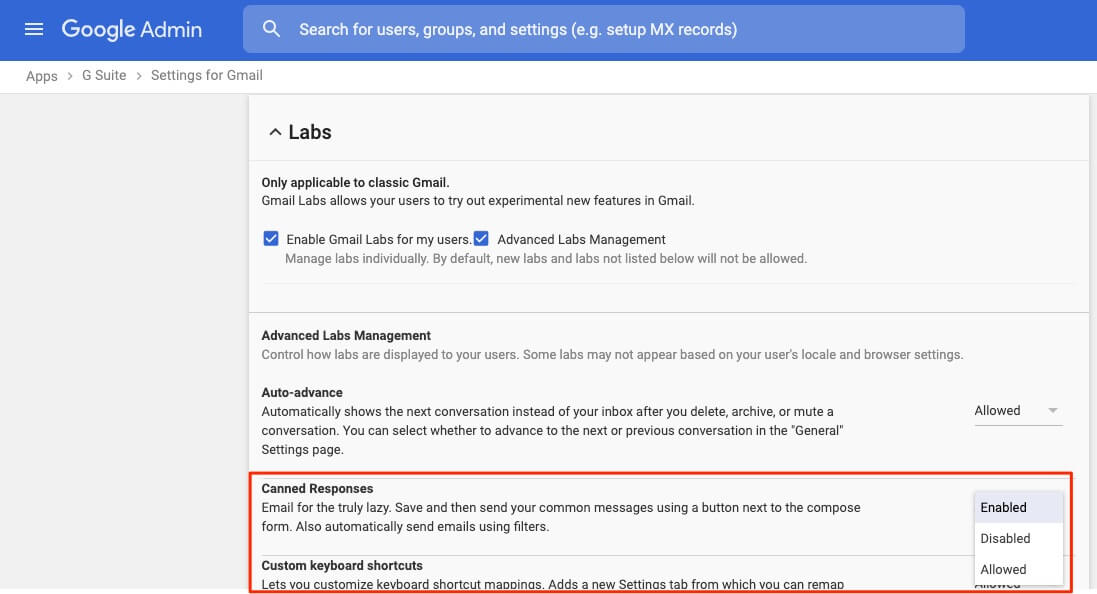Screen dimensions: 1097x594
Task: Open the Auto-advance Allowed dropdown
Action: pyautogui.click(x=1016, y=411)
